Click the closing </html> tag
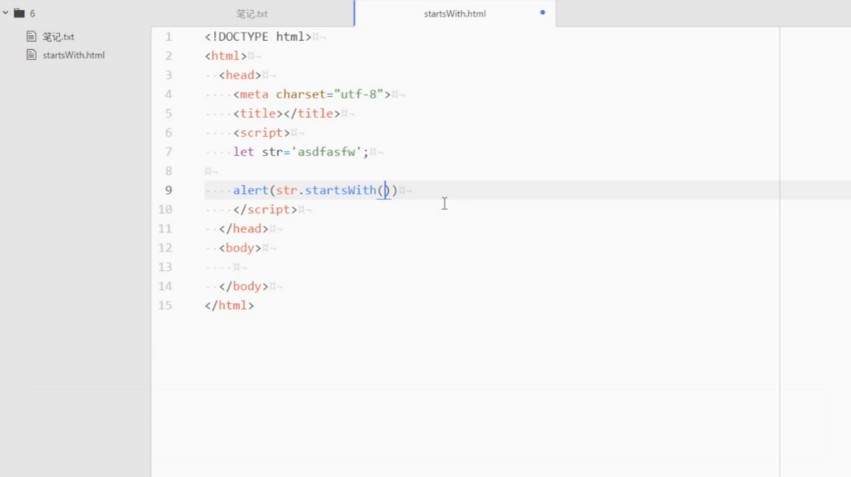This screenshot has width=851, height=477. point(229,306)
